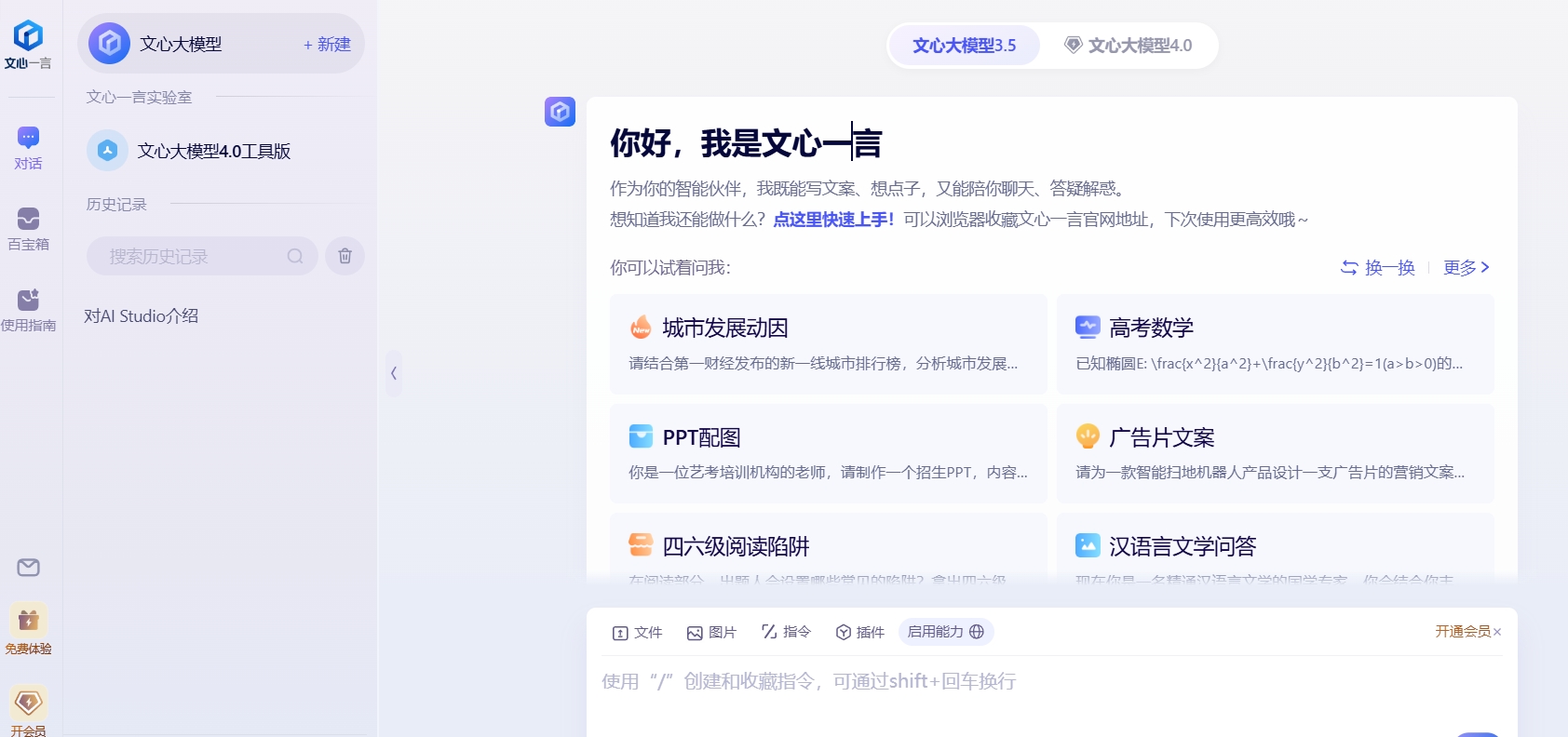Expand more suggestions with 更多

point(1467,268)
